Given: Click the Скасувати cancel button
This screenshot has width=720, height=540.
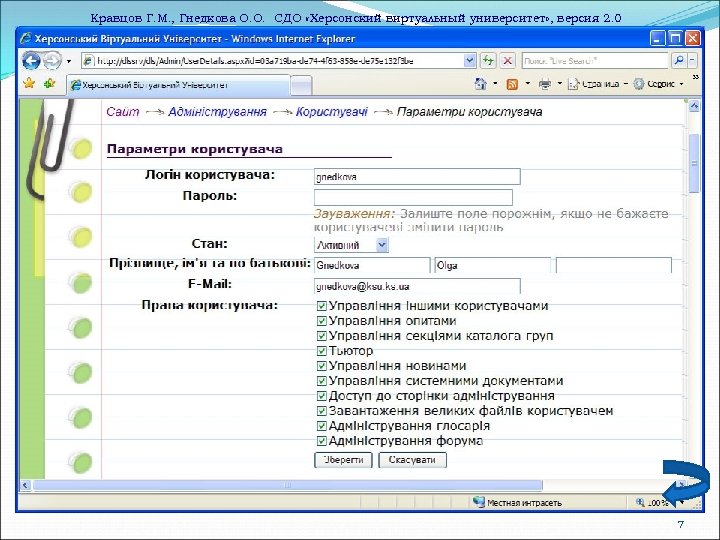Looking at the screenshot, I should [x=412, y=460].
